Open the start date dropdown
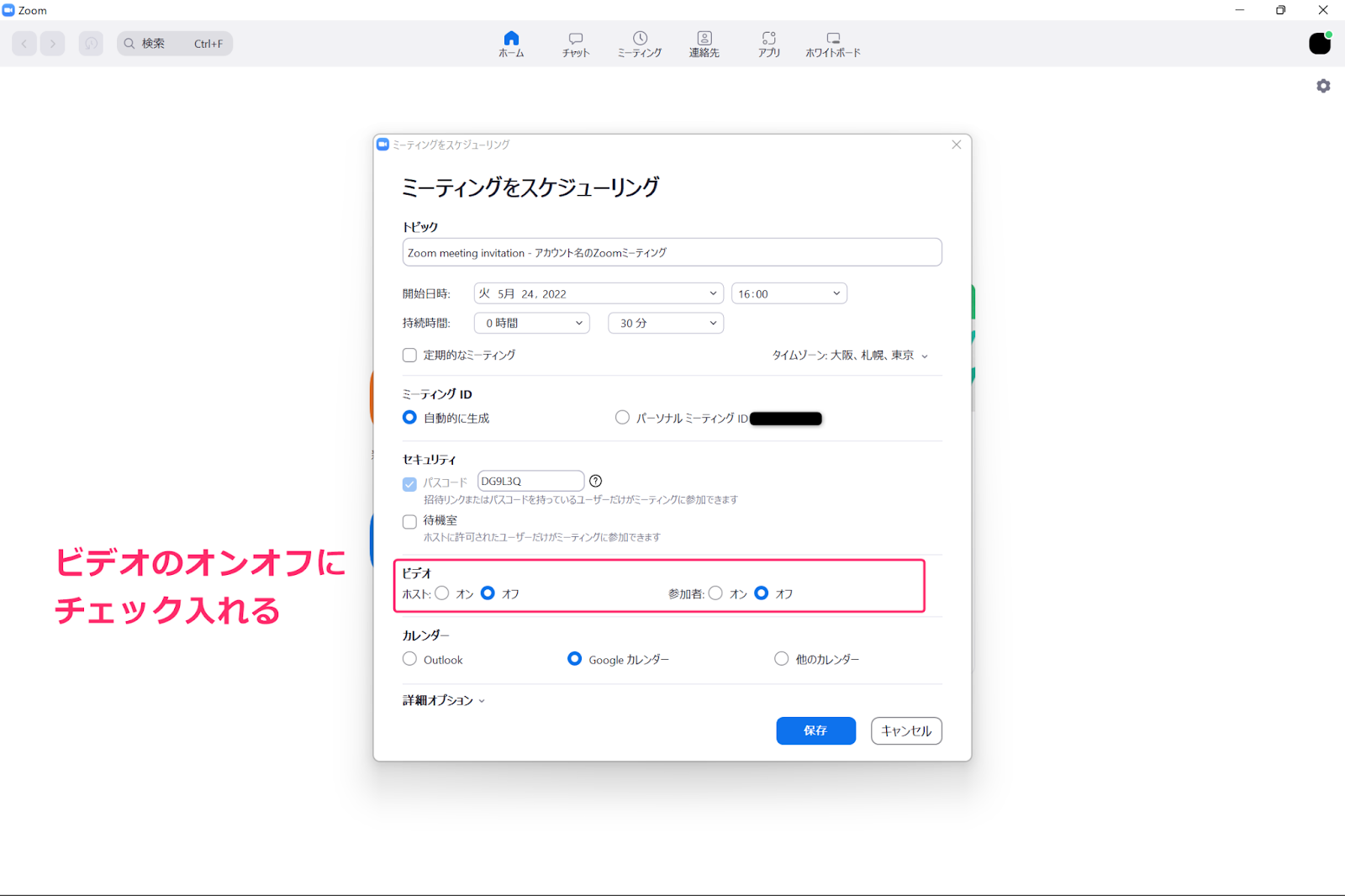 599,293
